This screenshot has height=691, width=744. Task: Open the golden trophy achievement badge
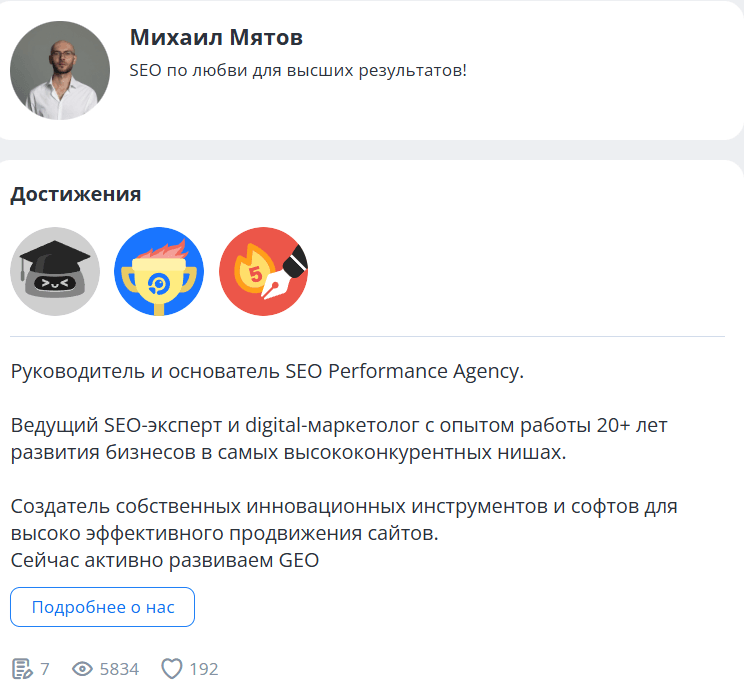click(x=159, y=272)
